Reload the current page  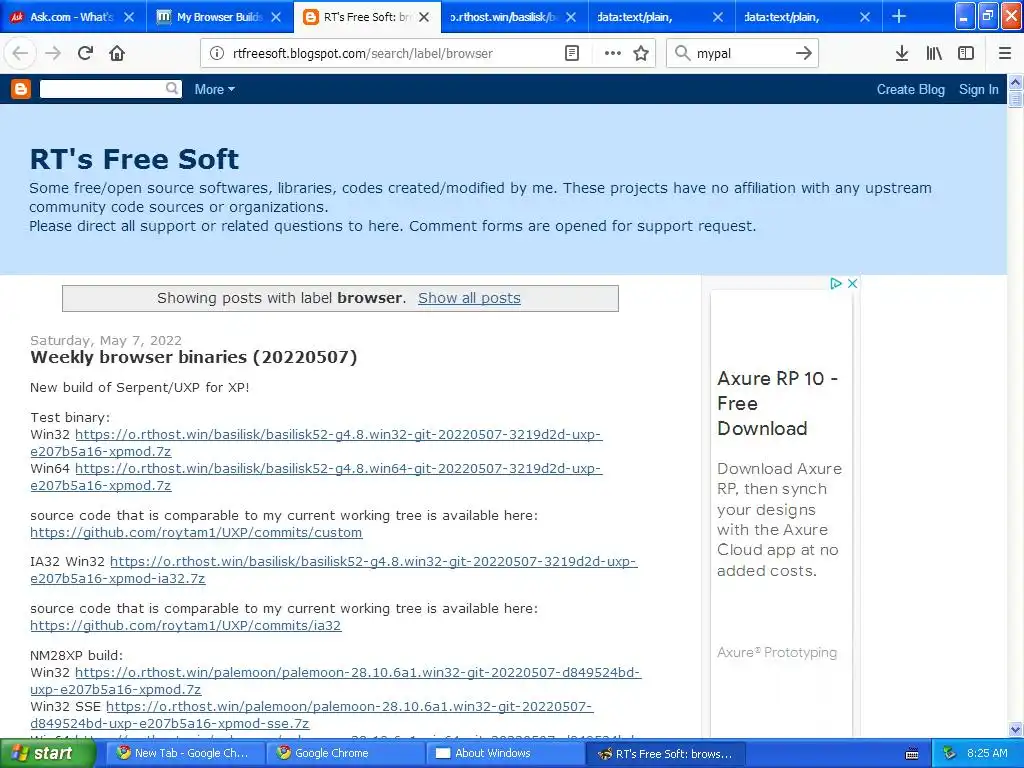coord(85,53)
